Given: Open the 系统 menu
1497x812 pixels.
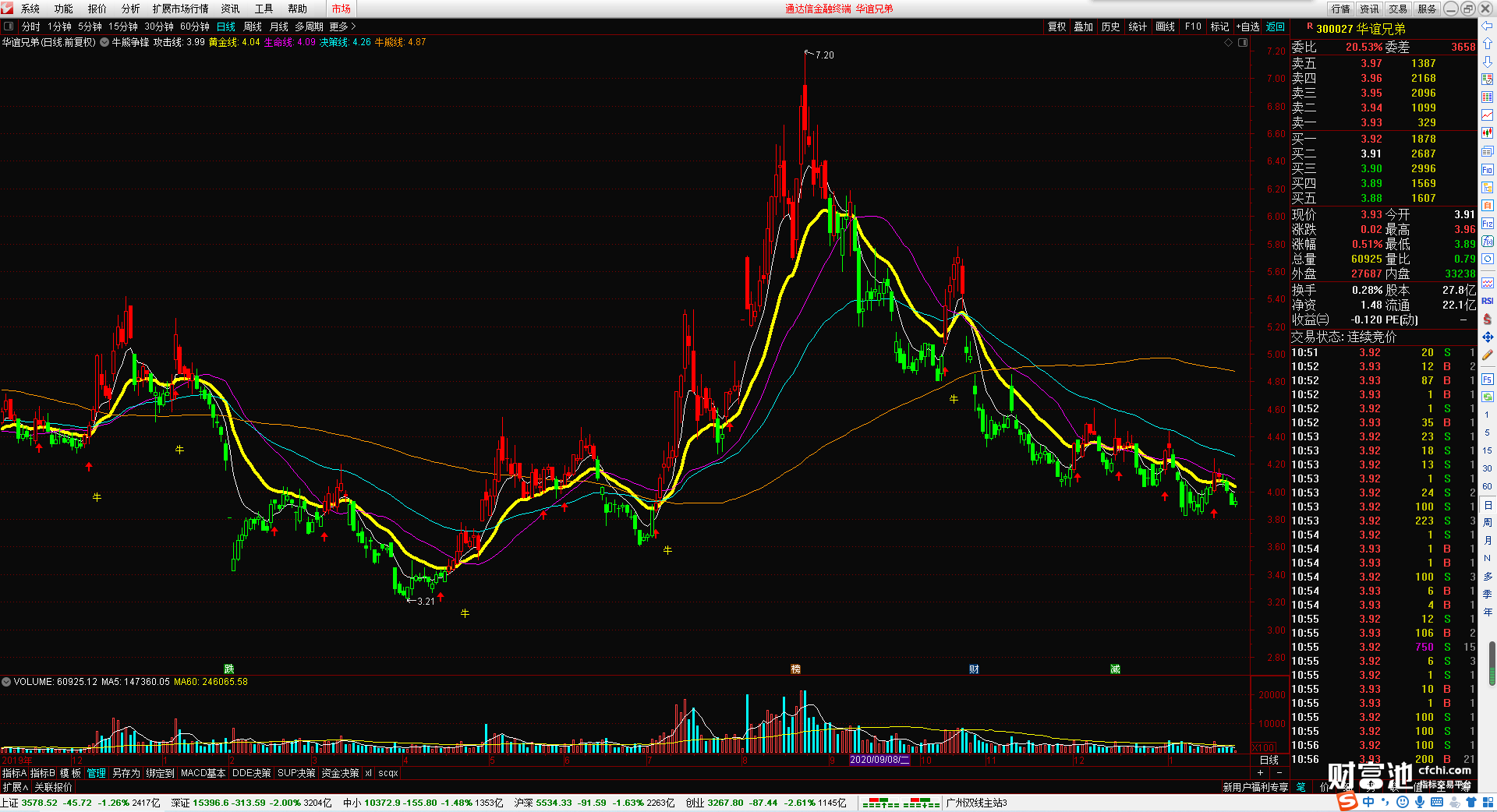Looking at the screenshot, I should click(30, 9).
